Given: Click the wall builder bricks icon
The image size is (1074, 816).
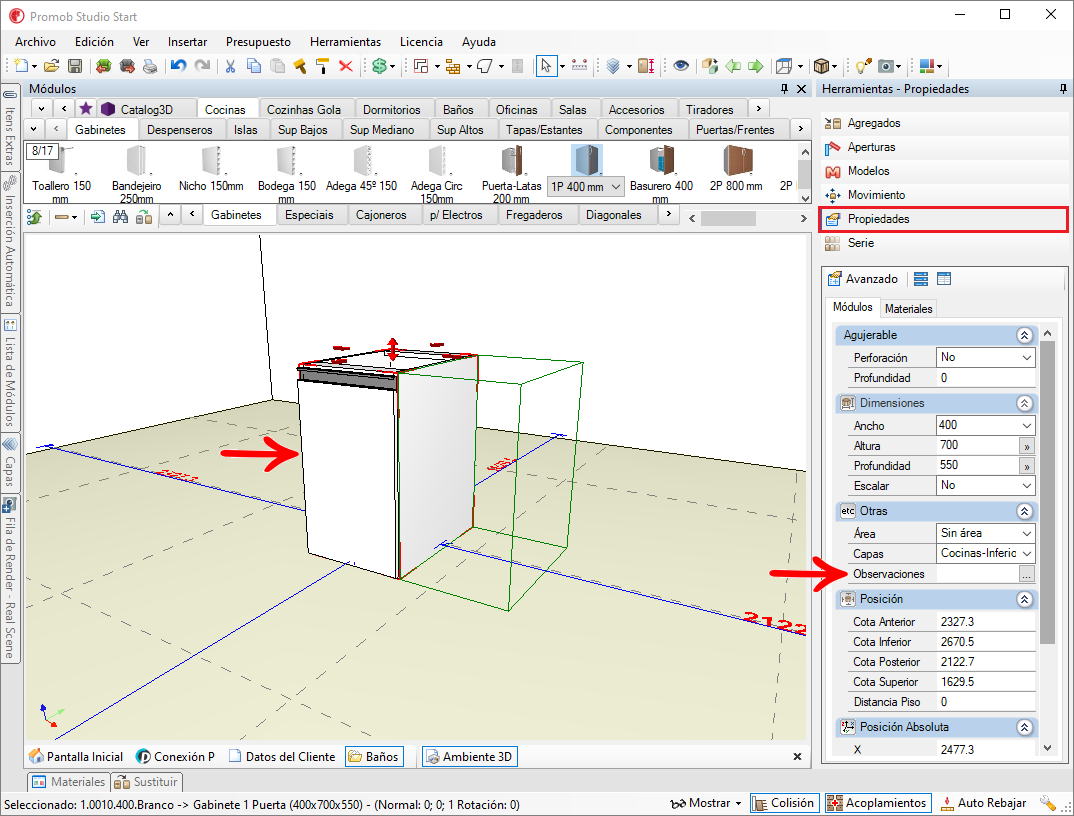Looking at the screenshot, I should pos(453,66).
